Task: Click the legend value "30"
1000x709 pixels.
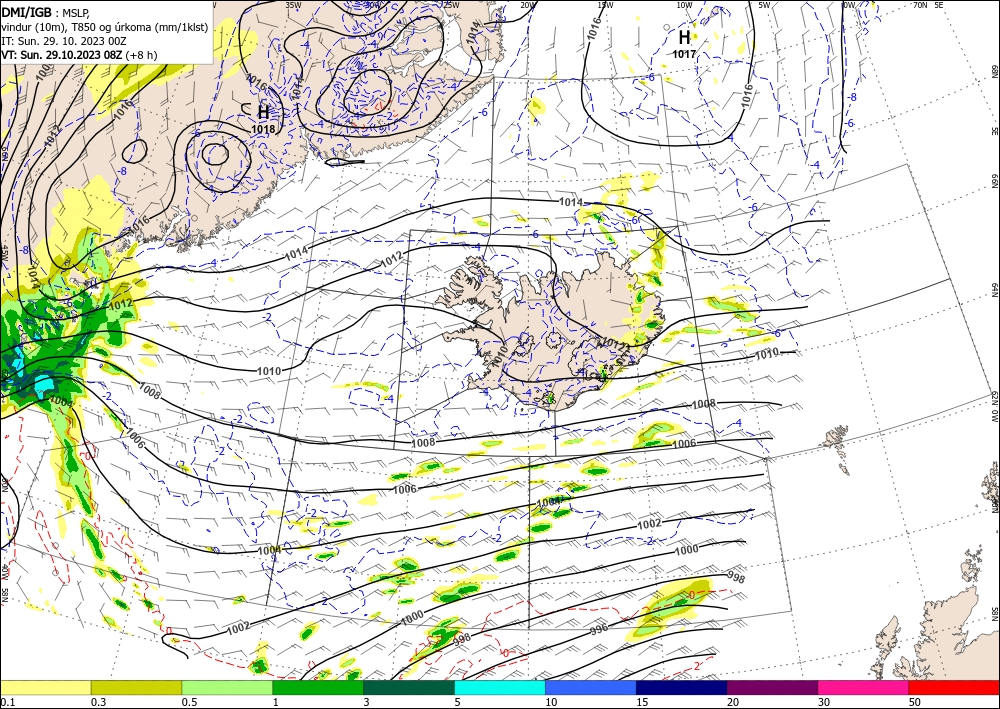Action: point(824,702)
